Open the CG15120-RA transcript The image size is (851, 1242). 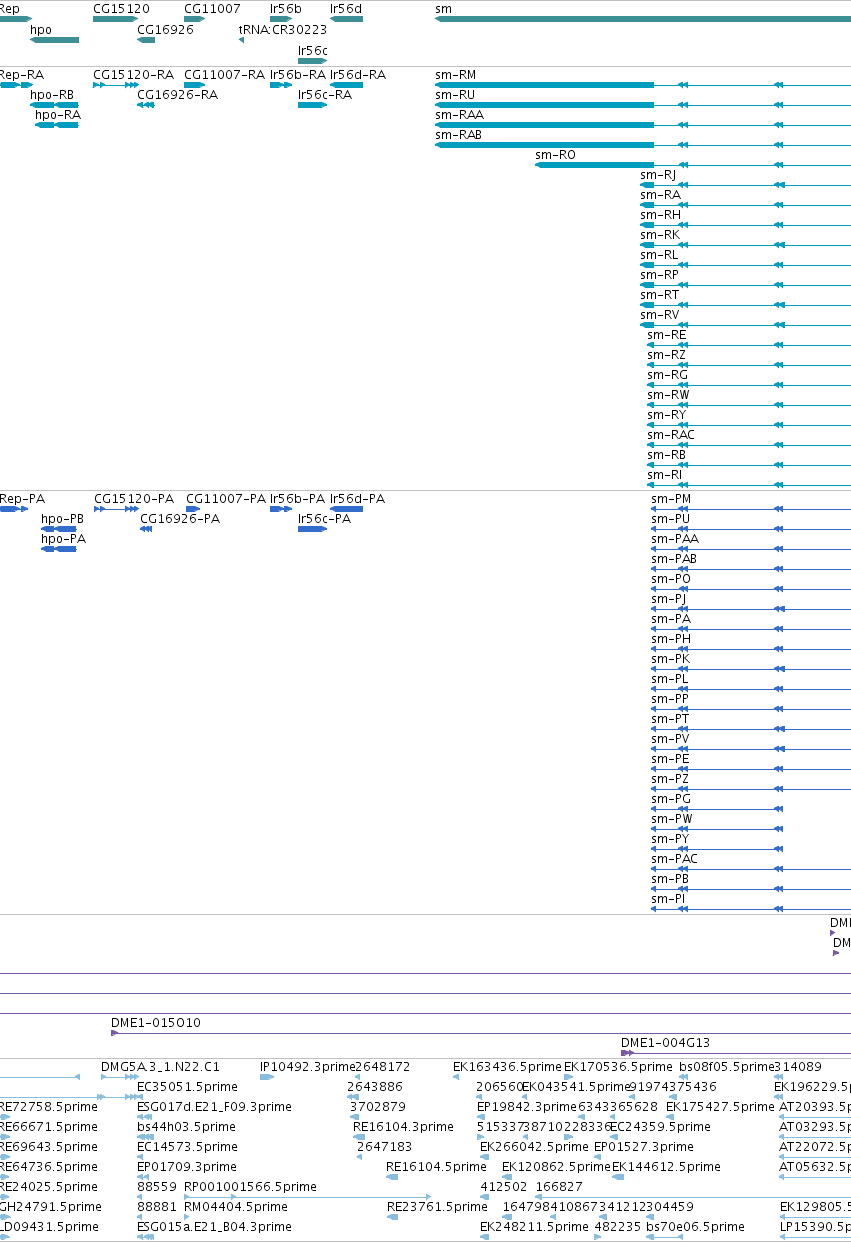point(116,85)
